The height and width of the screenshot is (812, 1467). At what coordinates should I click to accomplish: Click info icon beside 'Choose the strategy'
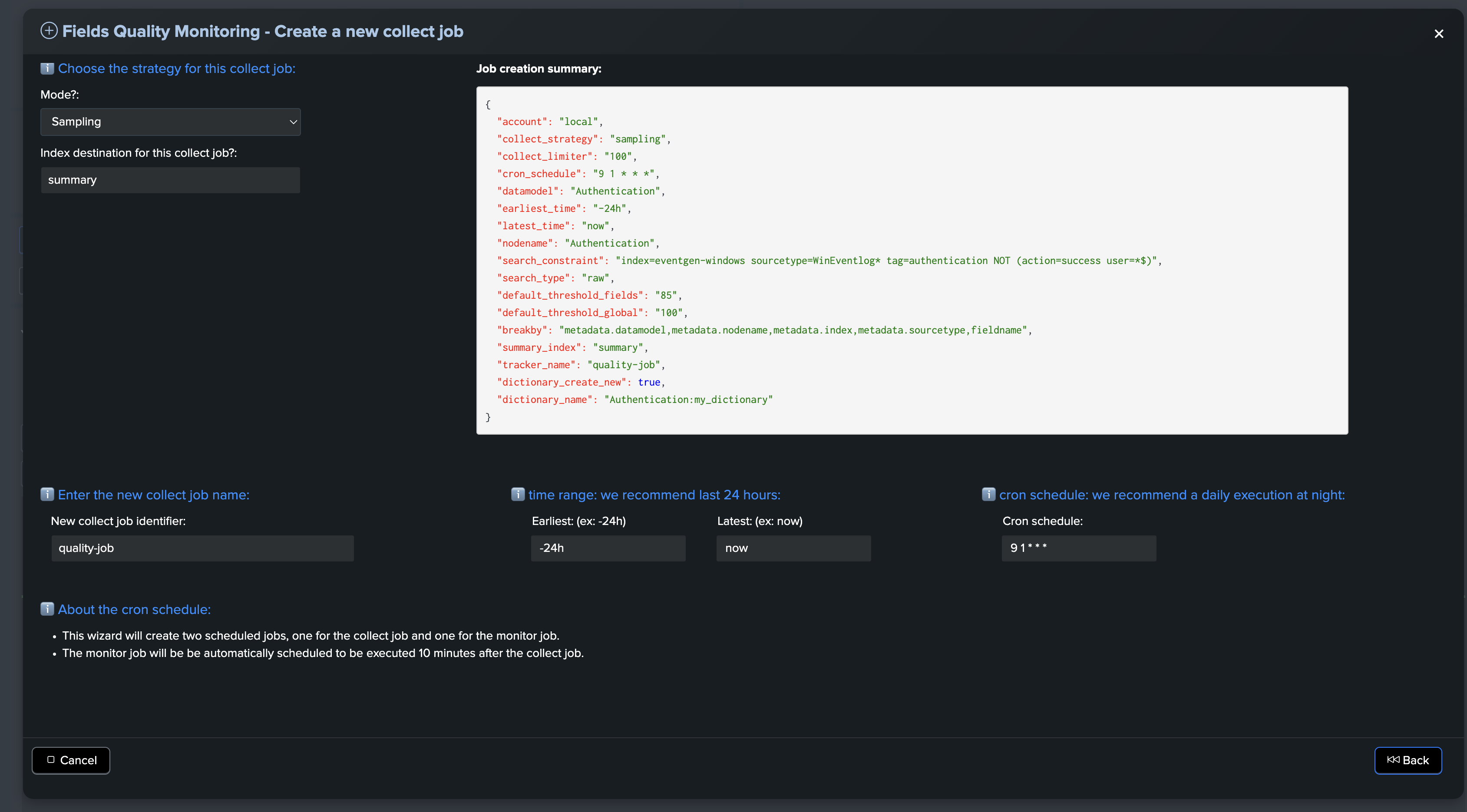(x=47, y=68)
